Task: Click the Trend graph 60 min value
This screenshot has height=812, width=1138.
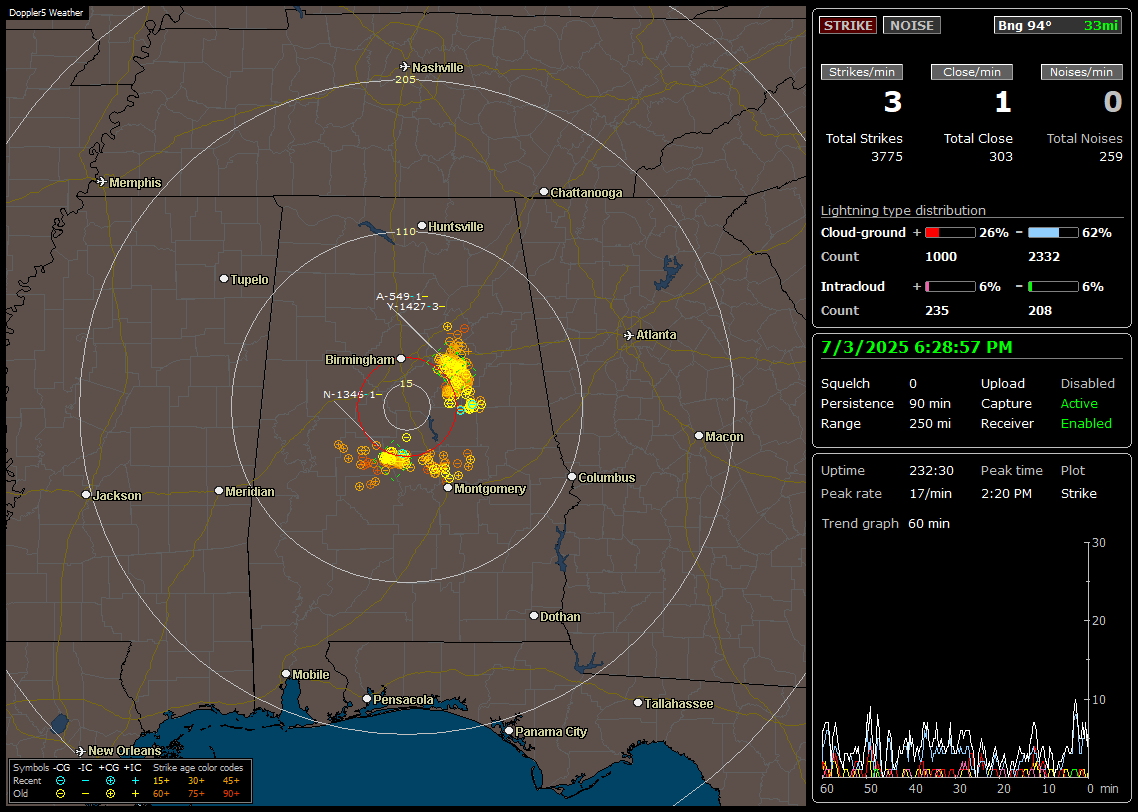Action: point(928,523)
